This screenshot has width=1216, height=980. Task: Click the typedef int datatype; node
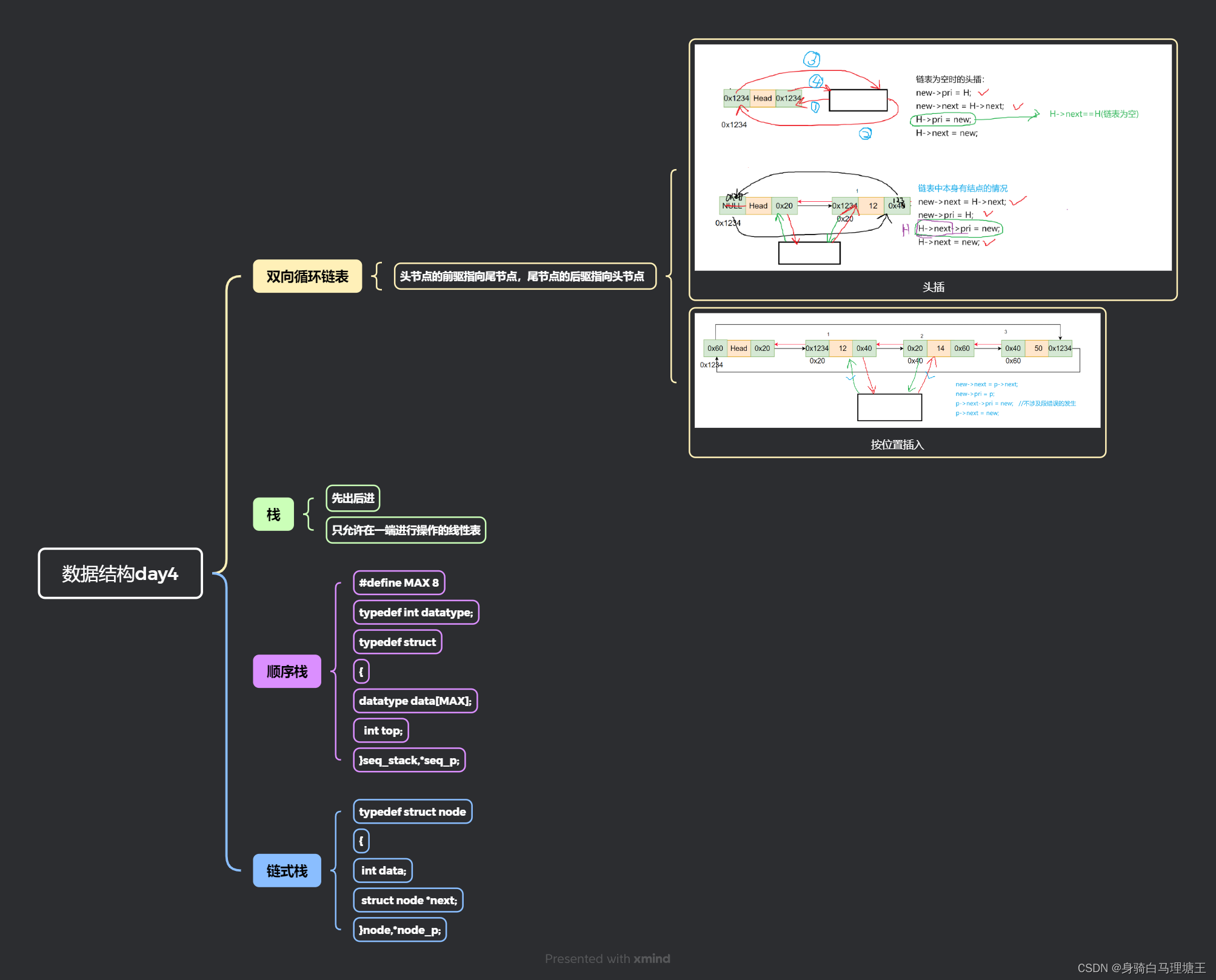point(416,612)
